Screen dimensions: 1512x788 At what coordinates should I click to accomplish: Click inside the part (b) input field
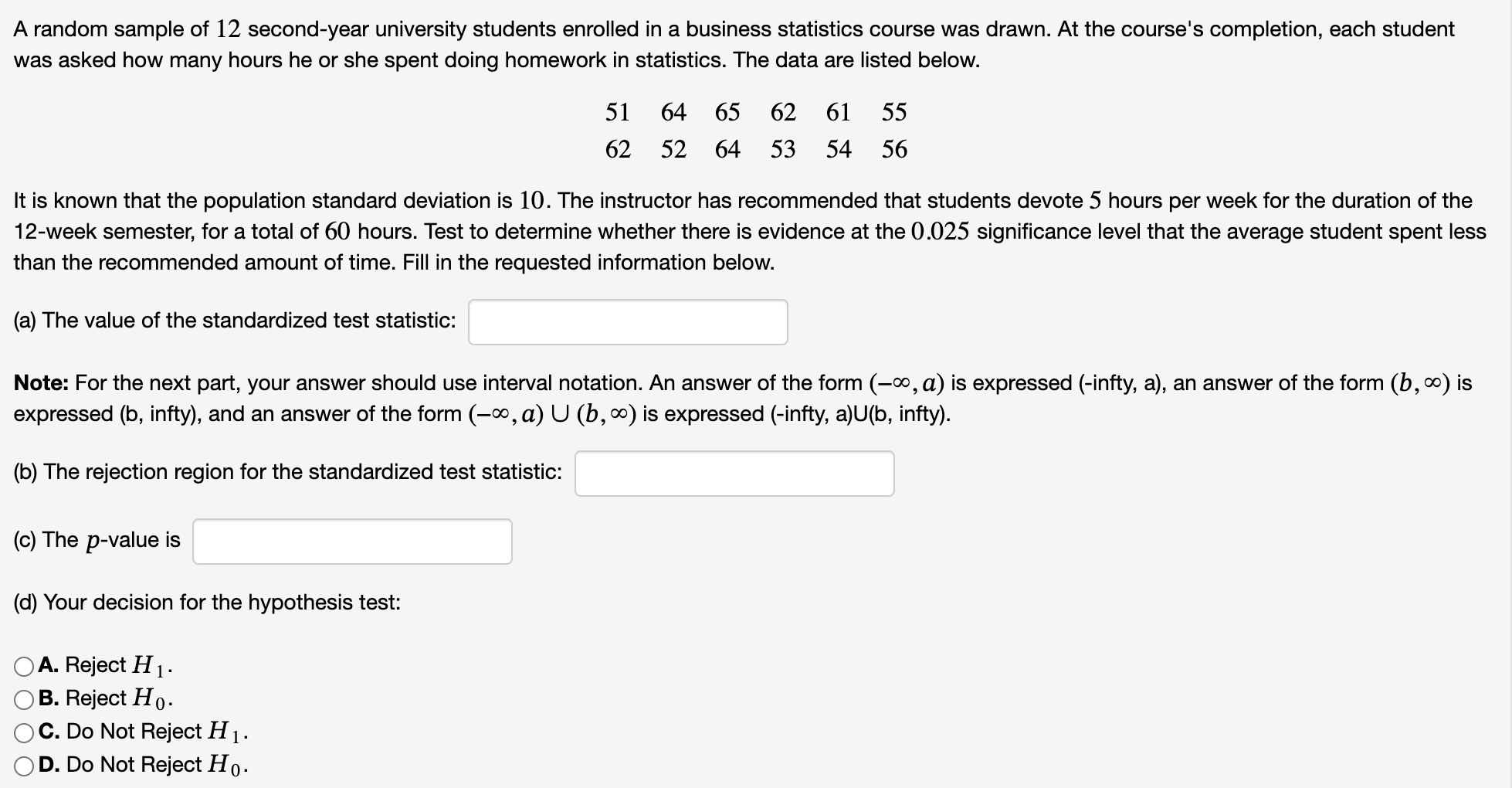[x=733, y=472]
